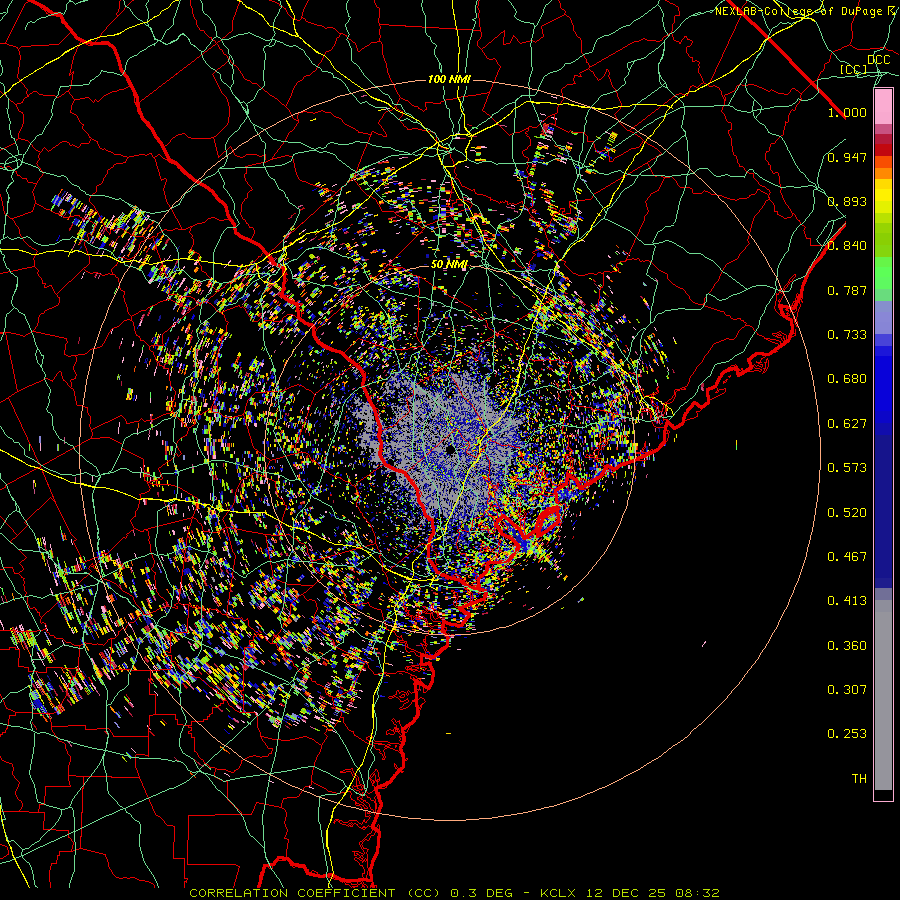Image resolution: width=900 pixels, height=900 pixels.
Task: Click the bright green color bar segment
Action: tap(883, 273)
